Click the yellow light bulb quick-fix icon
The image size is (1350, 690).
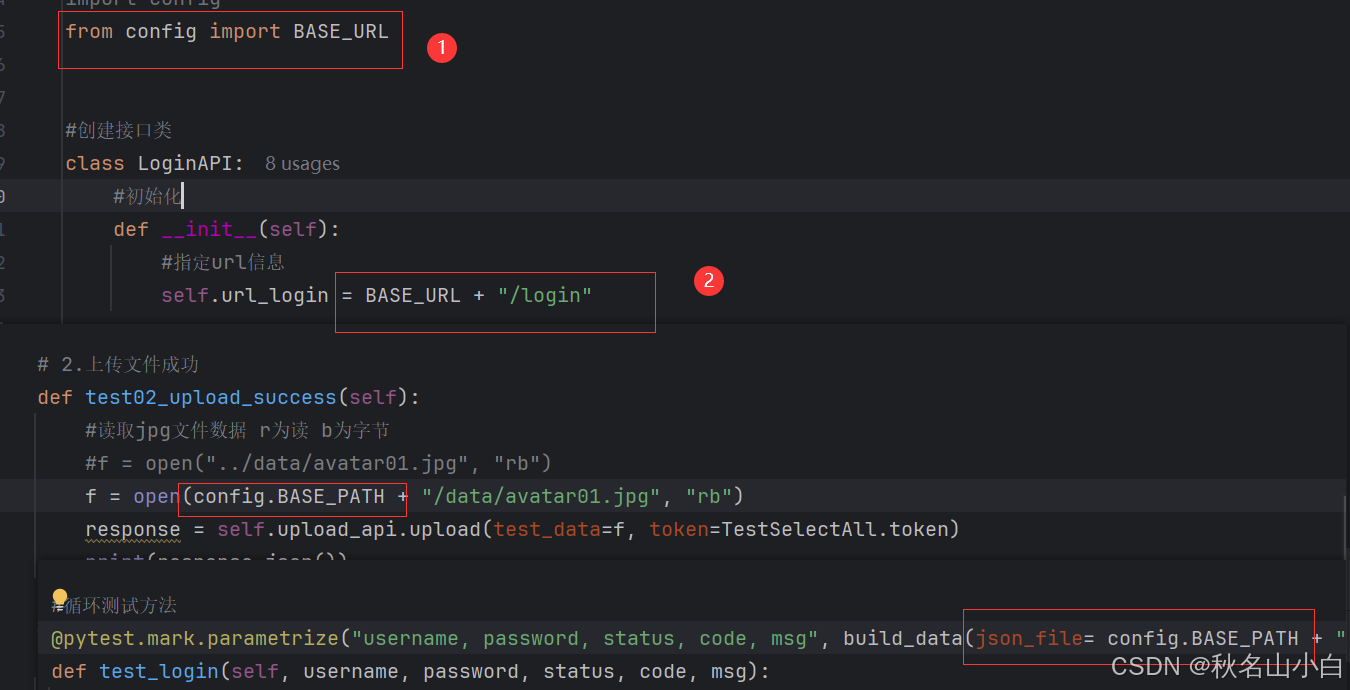[59, 597]
